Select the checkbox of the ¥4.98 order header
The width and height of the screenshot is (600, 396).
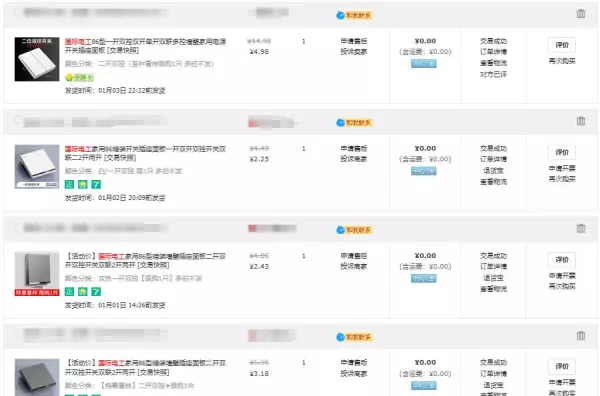[x=17, y=12]
